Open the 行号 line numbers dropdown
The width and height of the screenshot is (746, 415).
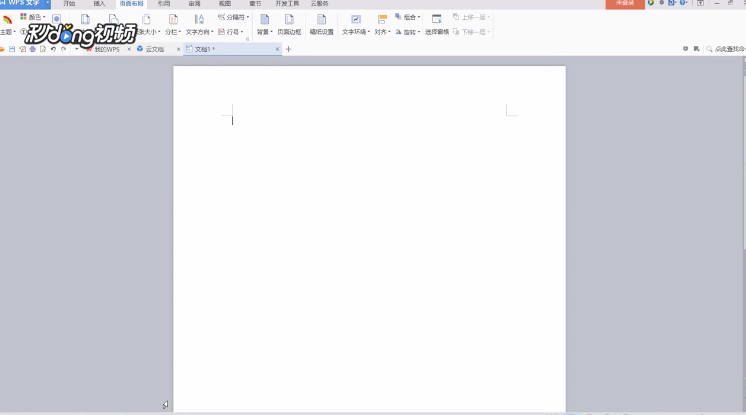click(231, 32)
